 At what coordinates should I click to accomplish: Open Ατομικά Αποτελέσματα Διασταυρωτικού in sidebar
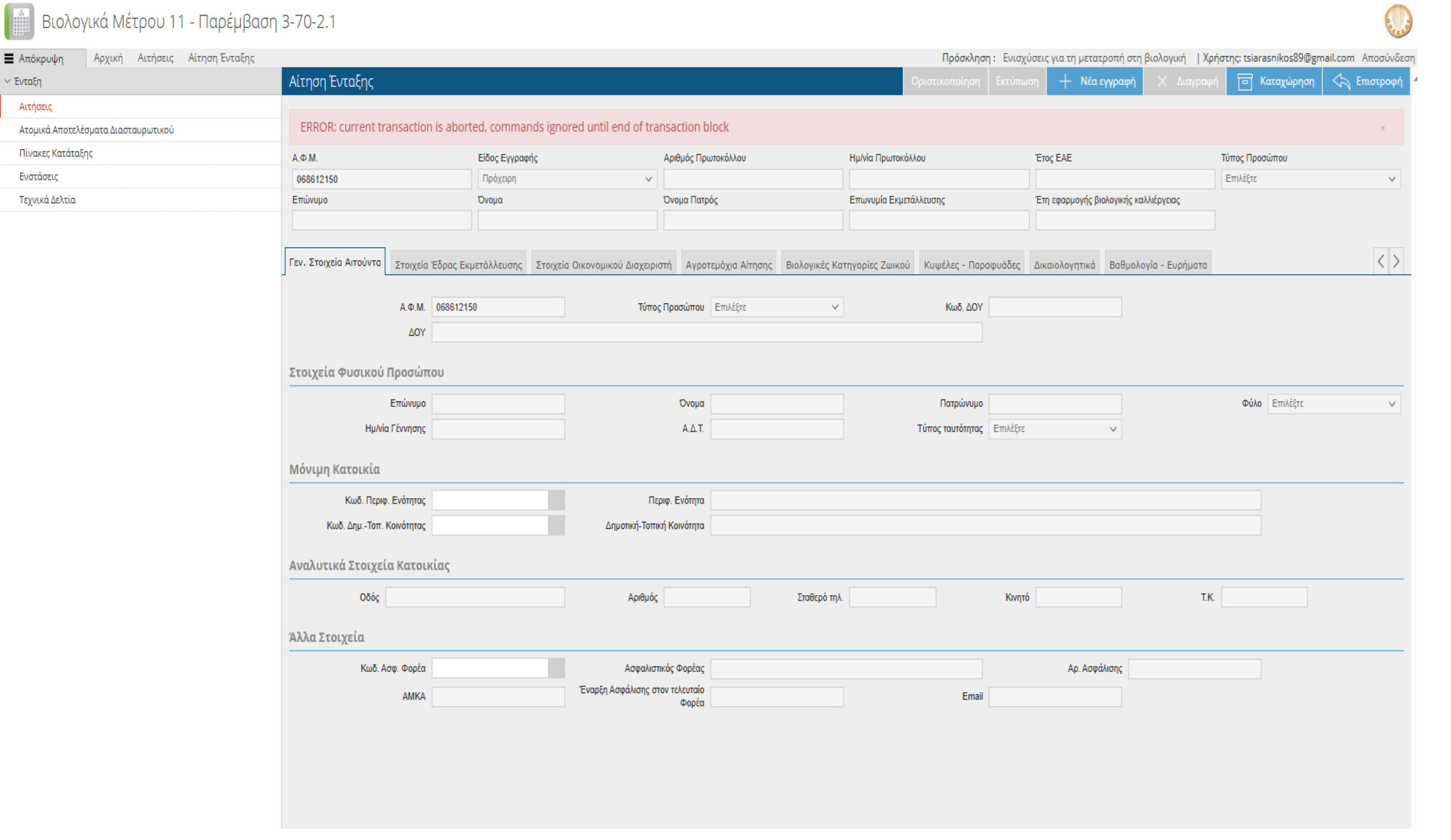141,130
